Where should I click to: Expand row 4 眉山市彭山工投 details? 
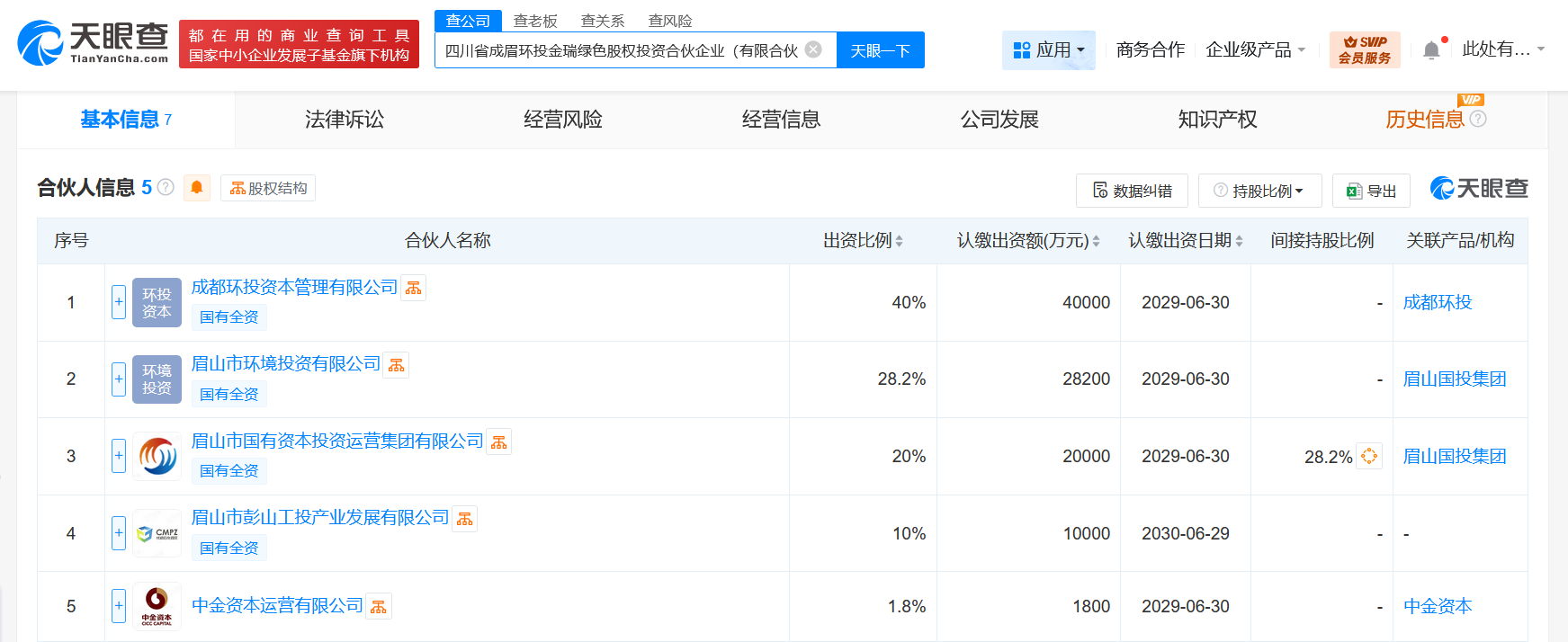point(119,533)
